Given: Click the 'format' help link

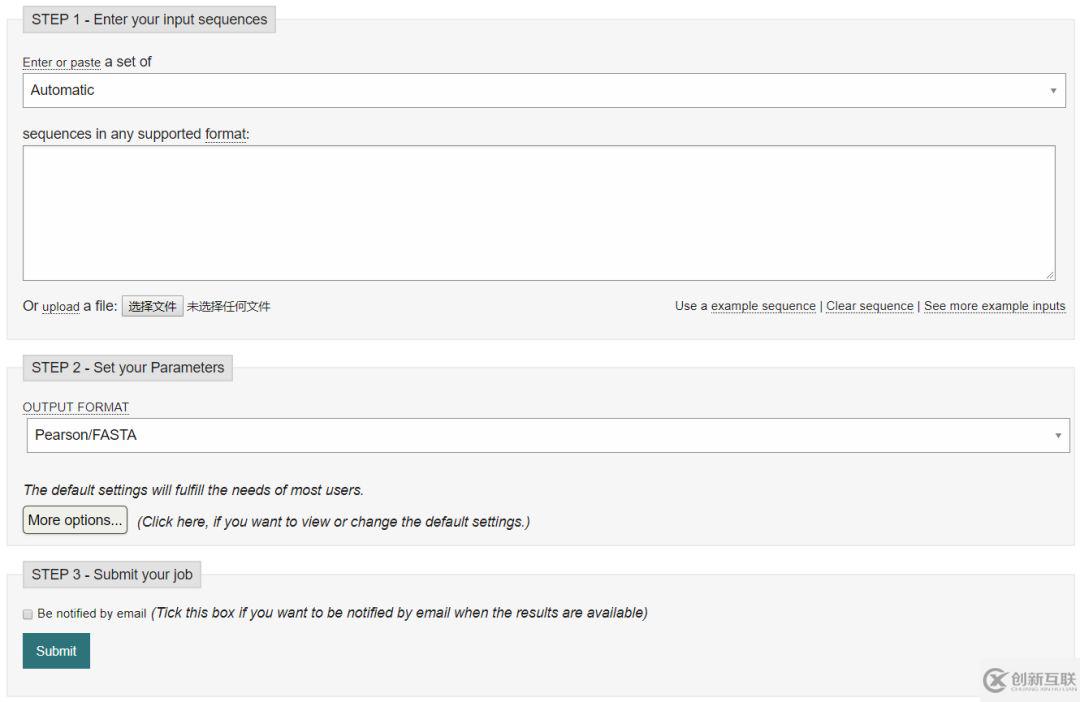Looking at the screenshot, I should [x=225, y=134].
